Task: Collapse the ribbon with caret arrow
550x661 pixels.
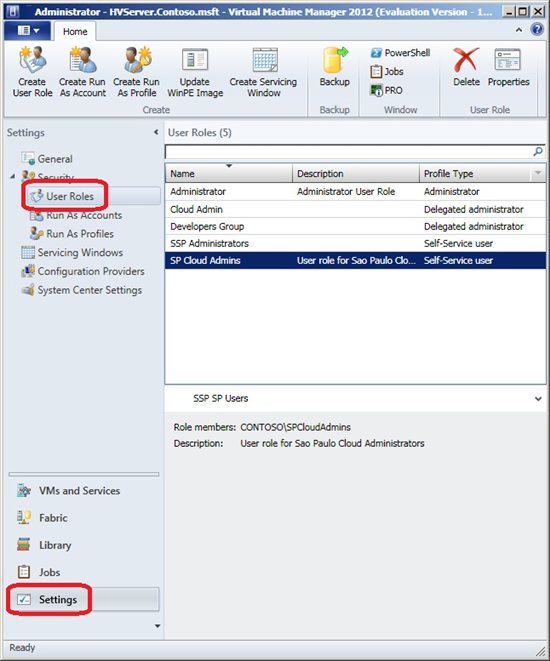Action: [x=519, y=30]
